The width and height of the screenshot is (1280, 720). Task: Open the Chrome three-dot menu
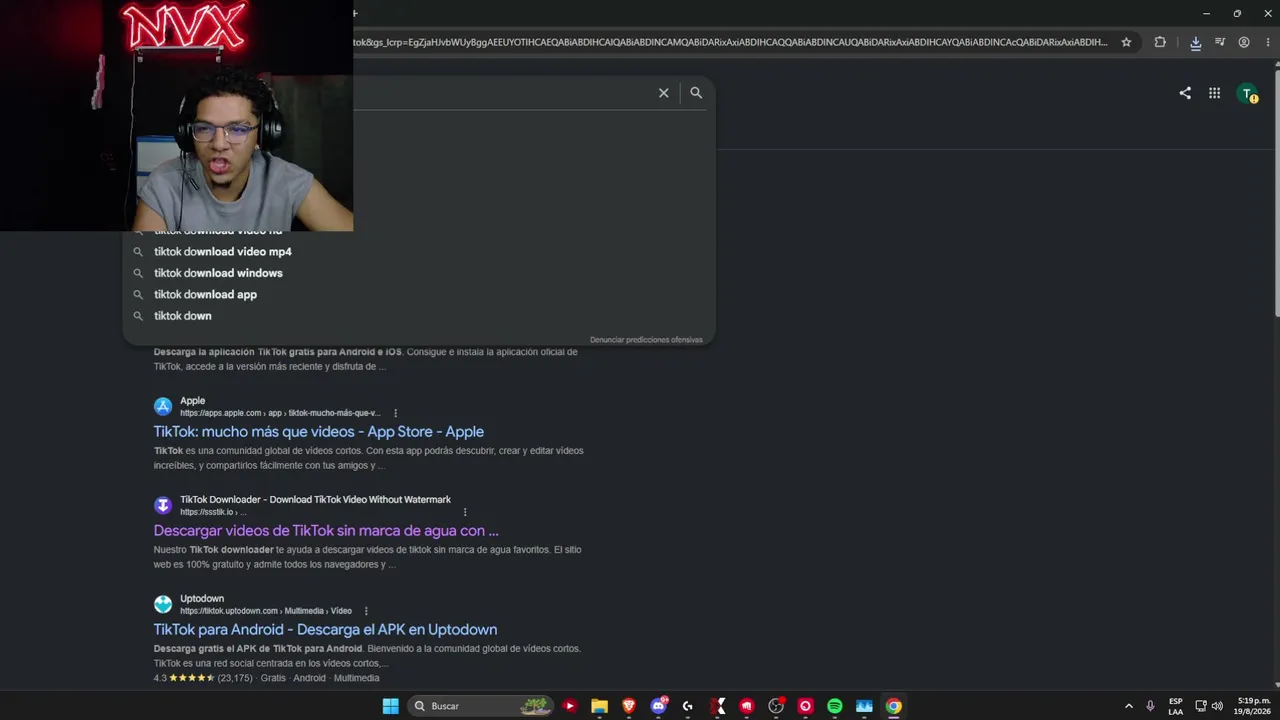tap(1268, 42)
